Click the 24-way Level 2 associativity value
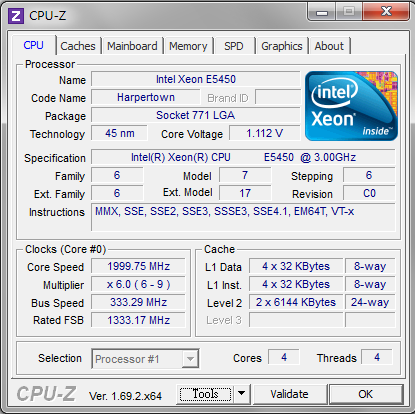415x414 pixels. [370, 302]
